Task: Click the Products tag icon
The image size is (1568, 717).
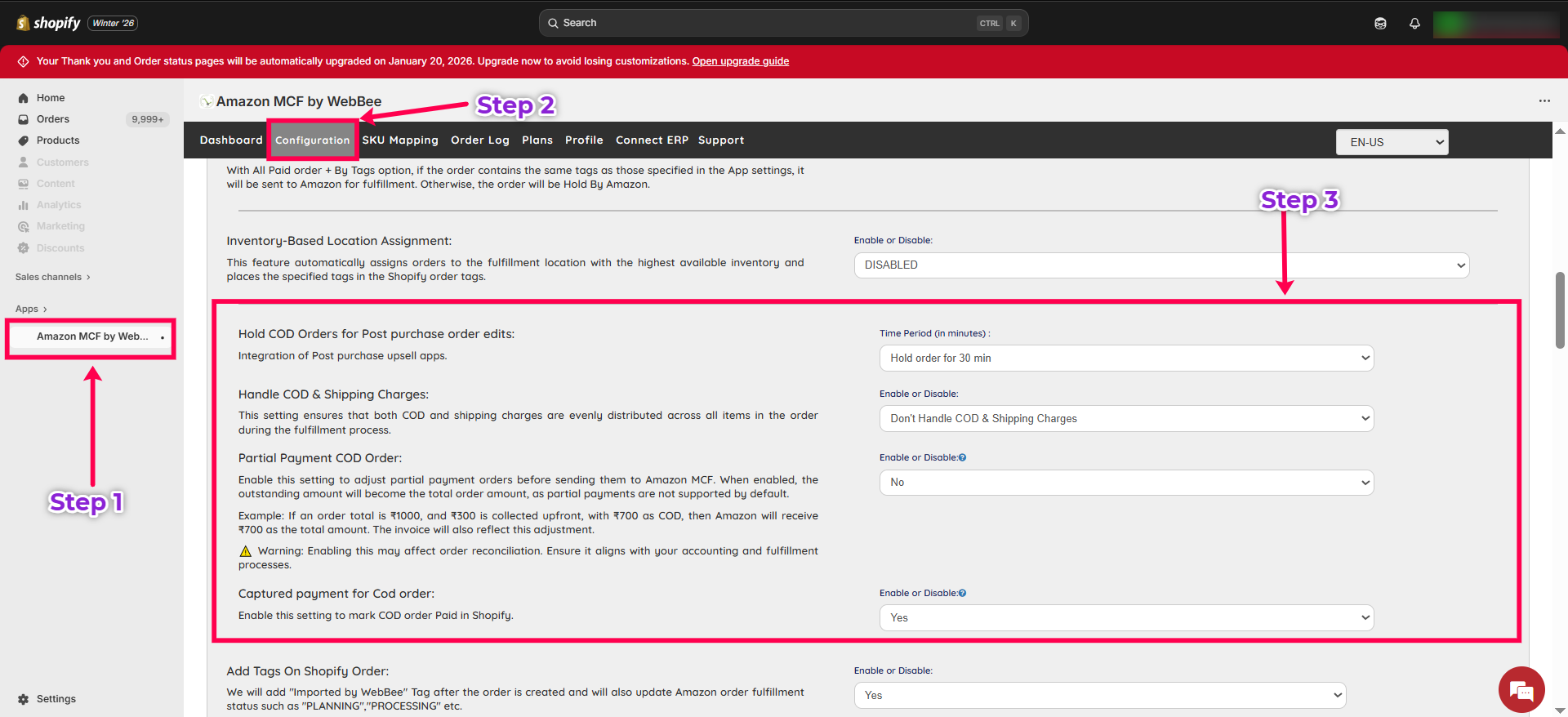Action: pos(24,140)
